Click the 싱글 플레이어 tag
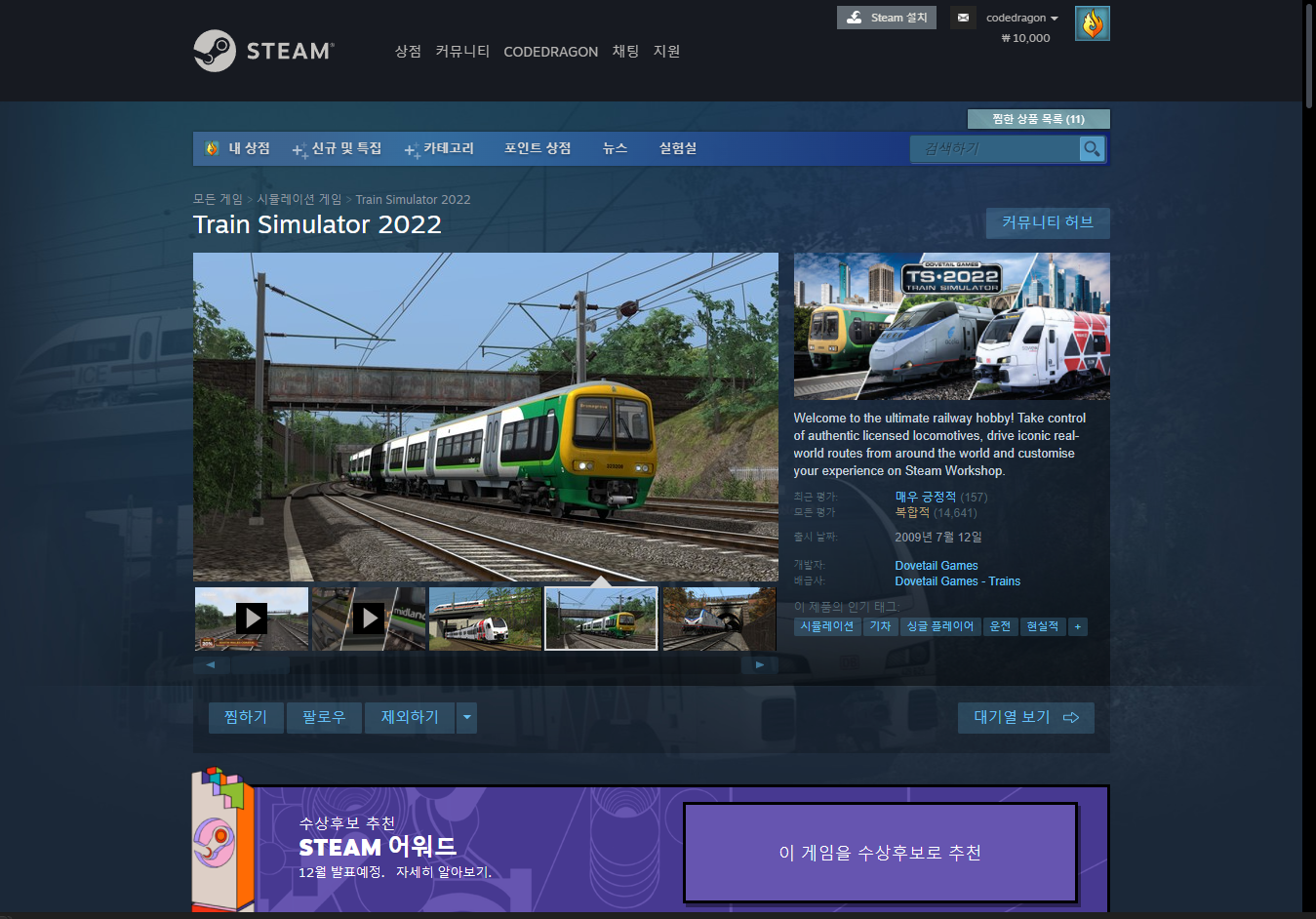 (x=940, y=626)
